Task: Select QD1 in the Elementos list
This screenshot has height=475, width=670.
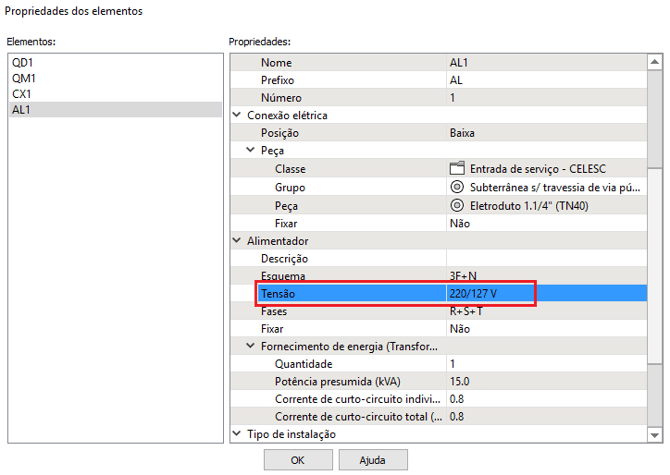Action: (22, 62)
